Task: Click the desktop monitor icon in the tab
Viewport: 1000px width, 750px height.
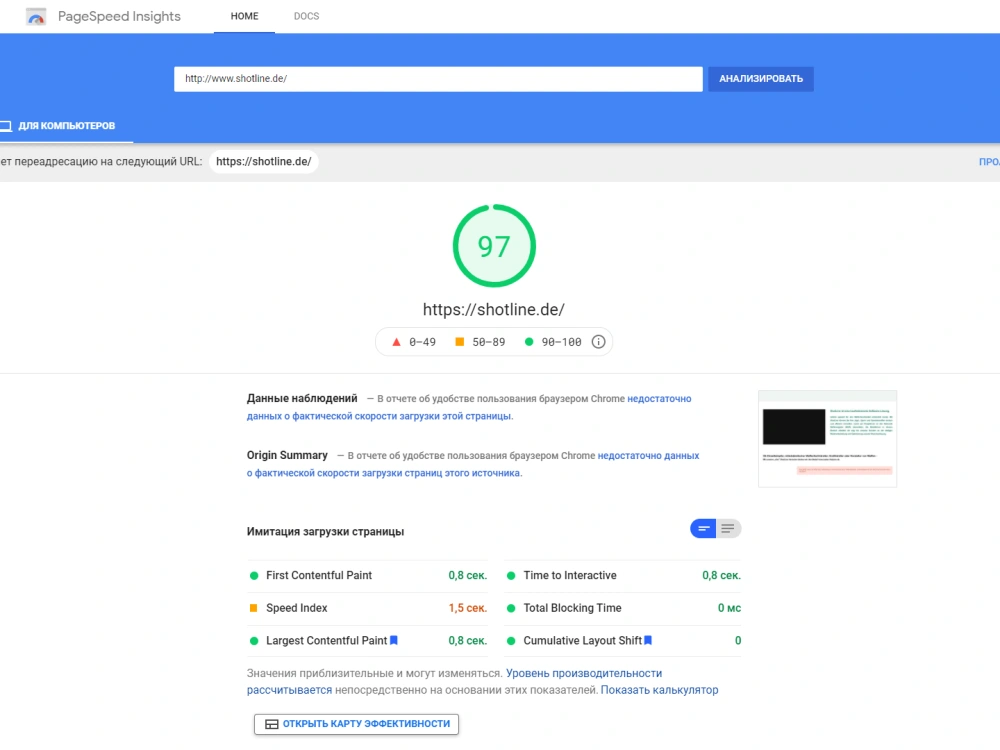Action: pos(6,126)
